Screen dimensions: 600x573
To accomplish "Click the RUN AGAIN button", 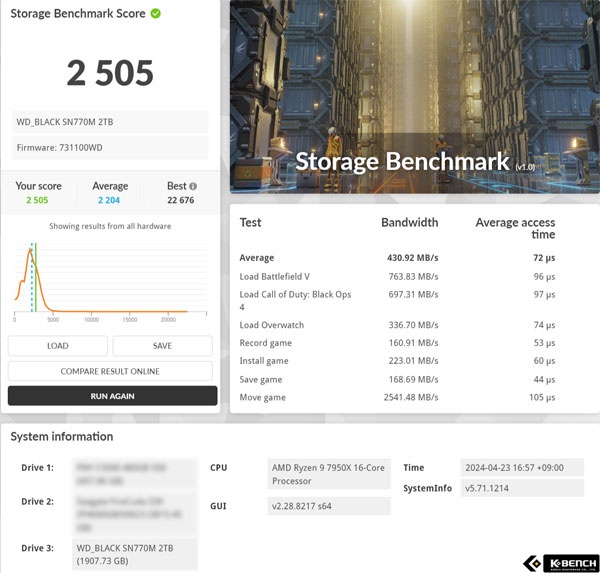I will (112, 396).
